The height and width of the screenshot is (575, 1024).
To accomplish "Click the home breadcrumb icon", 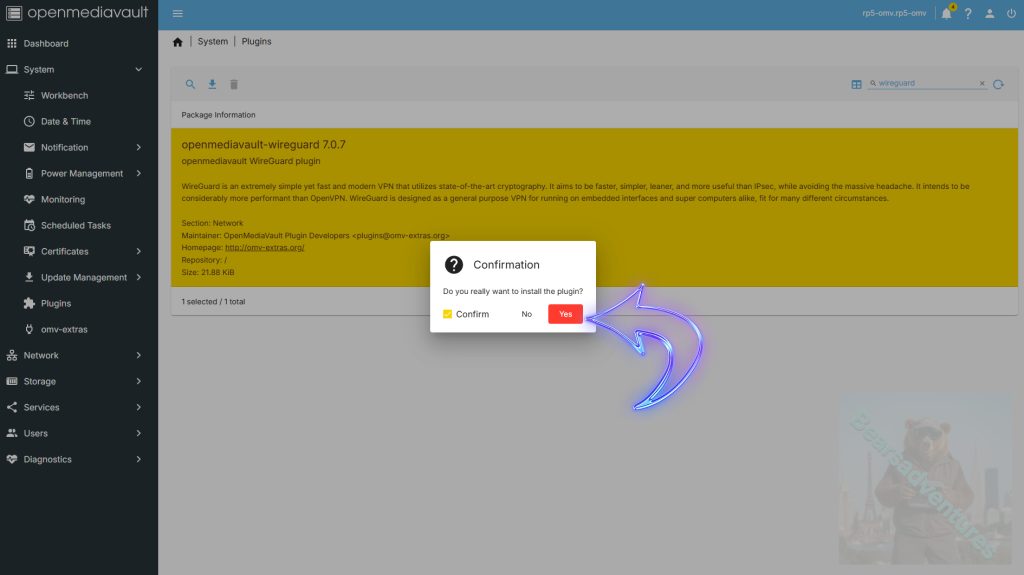I will pos(178,42).
